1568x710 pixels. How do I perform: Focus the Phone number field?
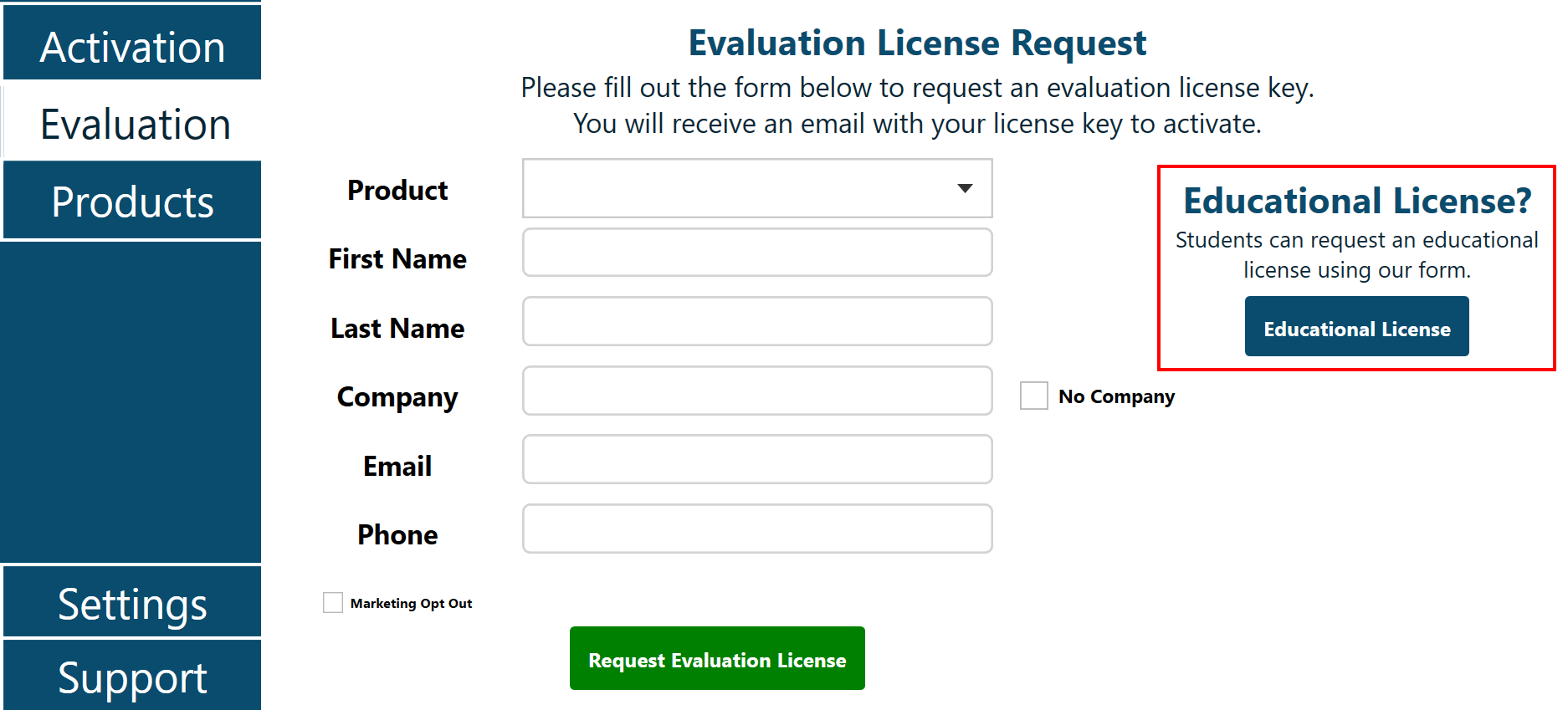[756, 529]
